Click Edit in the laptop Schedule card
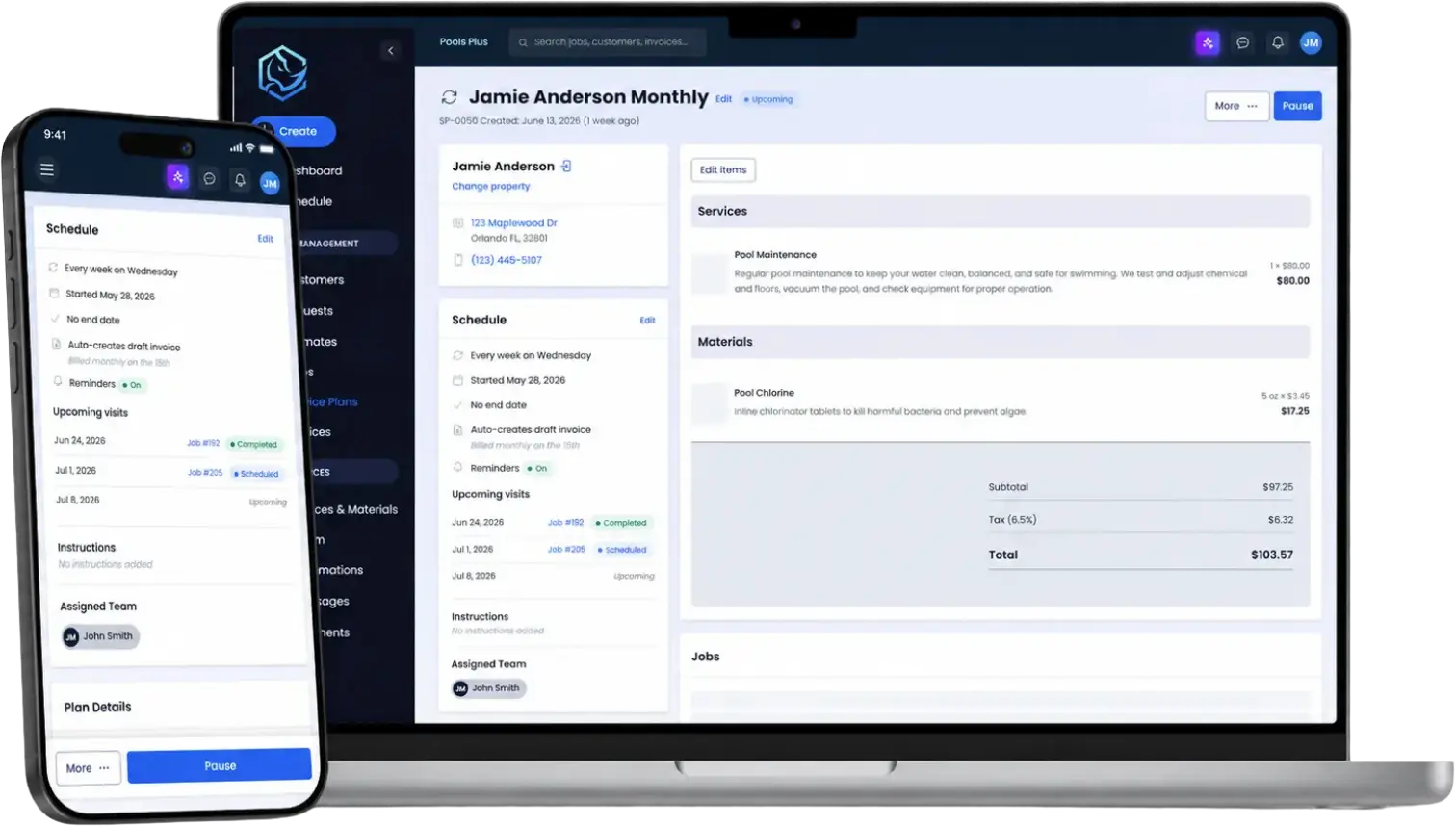This screenshot has height=826, width=1456. [x=647, y=321]
